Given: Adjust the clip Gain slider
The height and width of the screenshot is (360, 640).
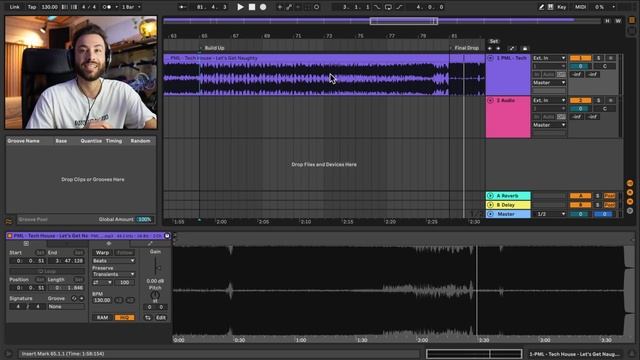Looking at the screenshot, I should click(156, 267).
